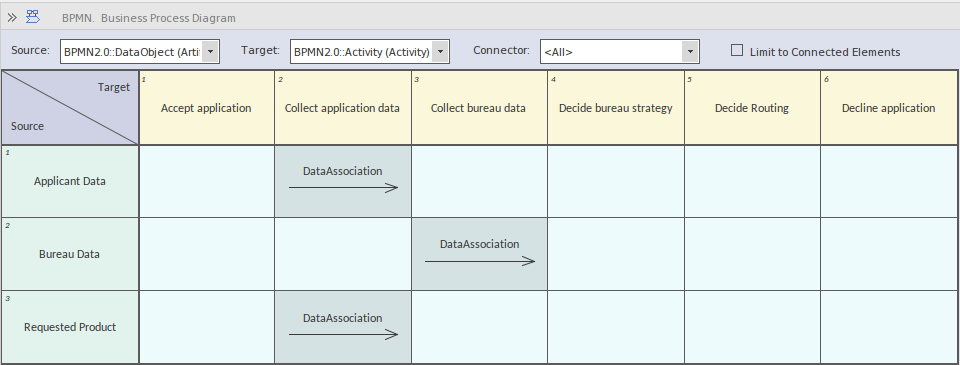Click the Source/Target corner header cell
Viewport: 960px width, 365px height.
(70, 108)
